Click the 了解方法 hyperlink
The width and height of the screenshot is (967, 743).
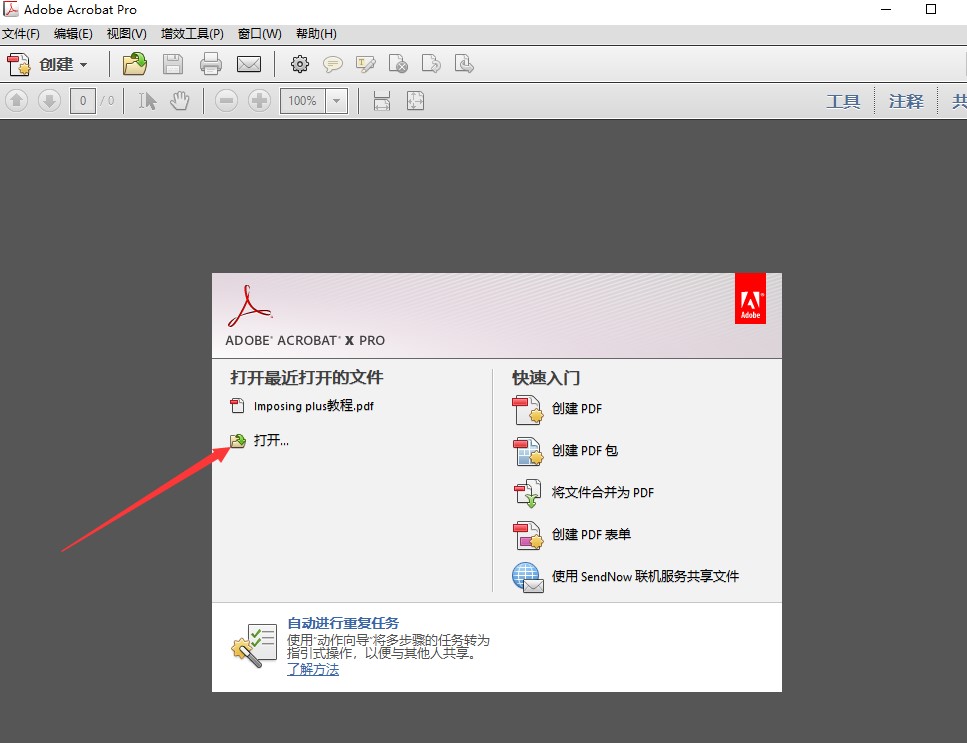(313, 669)
